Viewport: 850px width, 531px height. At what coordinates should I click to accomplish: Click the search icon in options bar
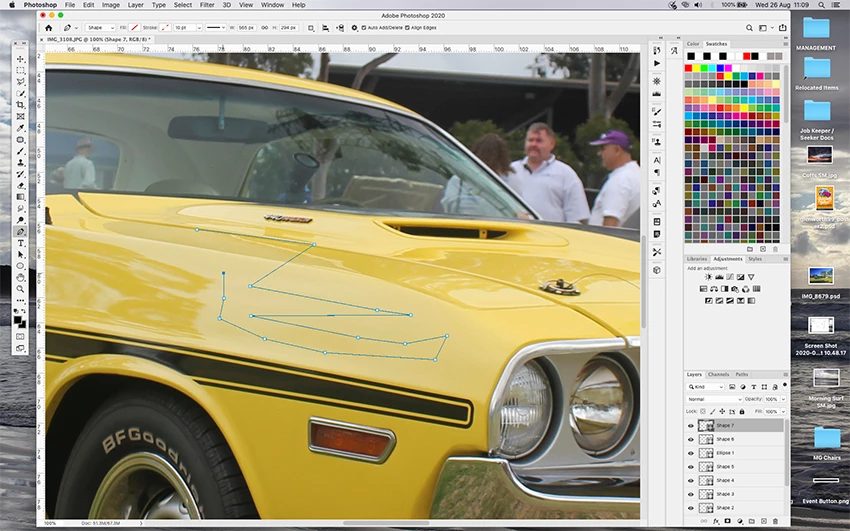749,28
